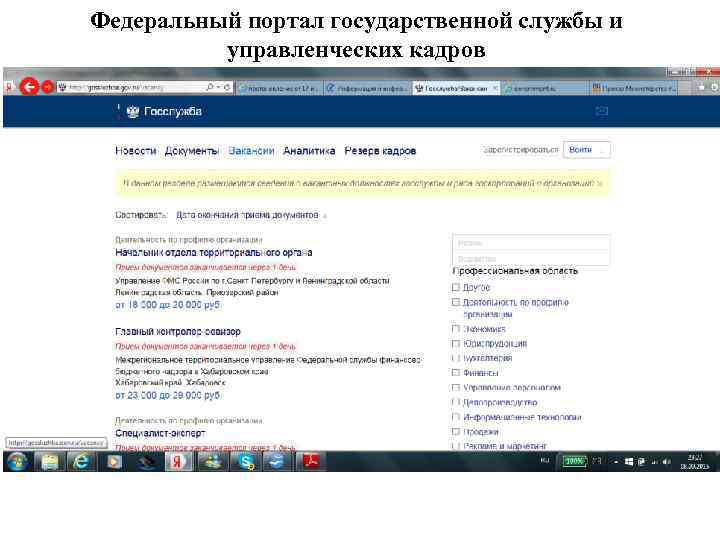The image size is (720, 540).
Task: Click text Ленинградская область, Приозерский район
Action: 197,292
